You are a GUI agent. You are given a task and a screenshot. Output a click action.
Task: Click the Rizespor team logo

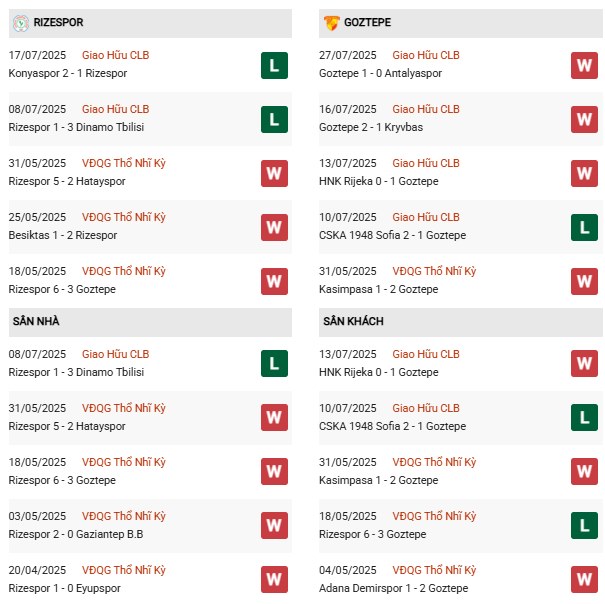(x=20, y=22)
